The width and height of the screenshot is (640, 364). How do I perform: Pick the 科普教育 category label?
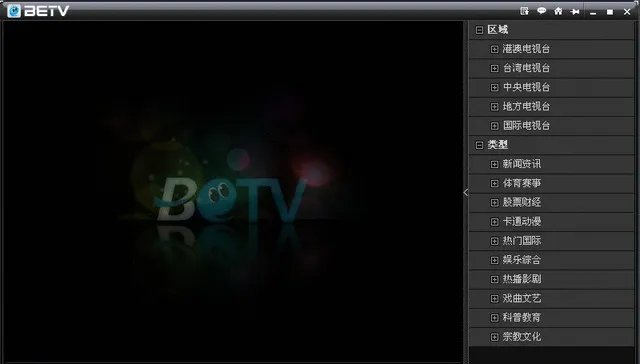(522, 317)
